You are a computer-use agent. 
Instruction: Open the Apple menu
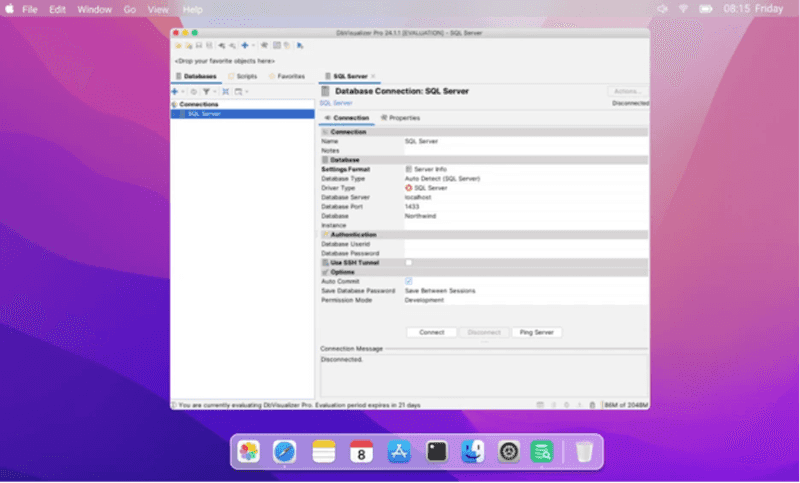[9, 9]
